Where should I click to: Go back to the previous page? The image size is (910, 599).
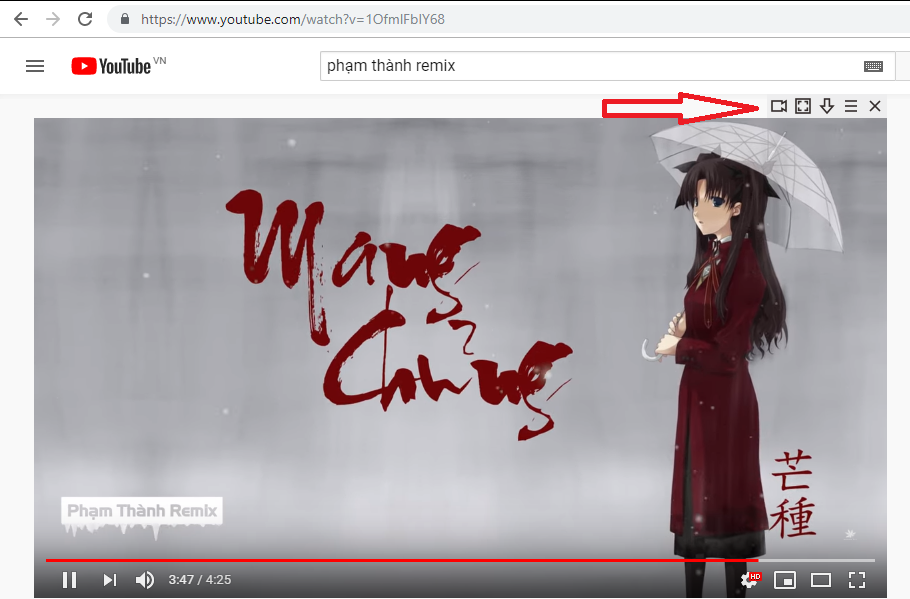tap(21, 19)
